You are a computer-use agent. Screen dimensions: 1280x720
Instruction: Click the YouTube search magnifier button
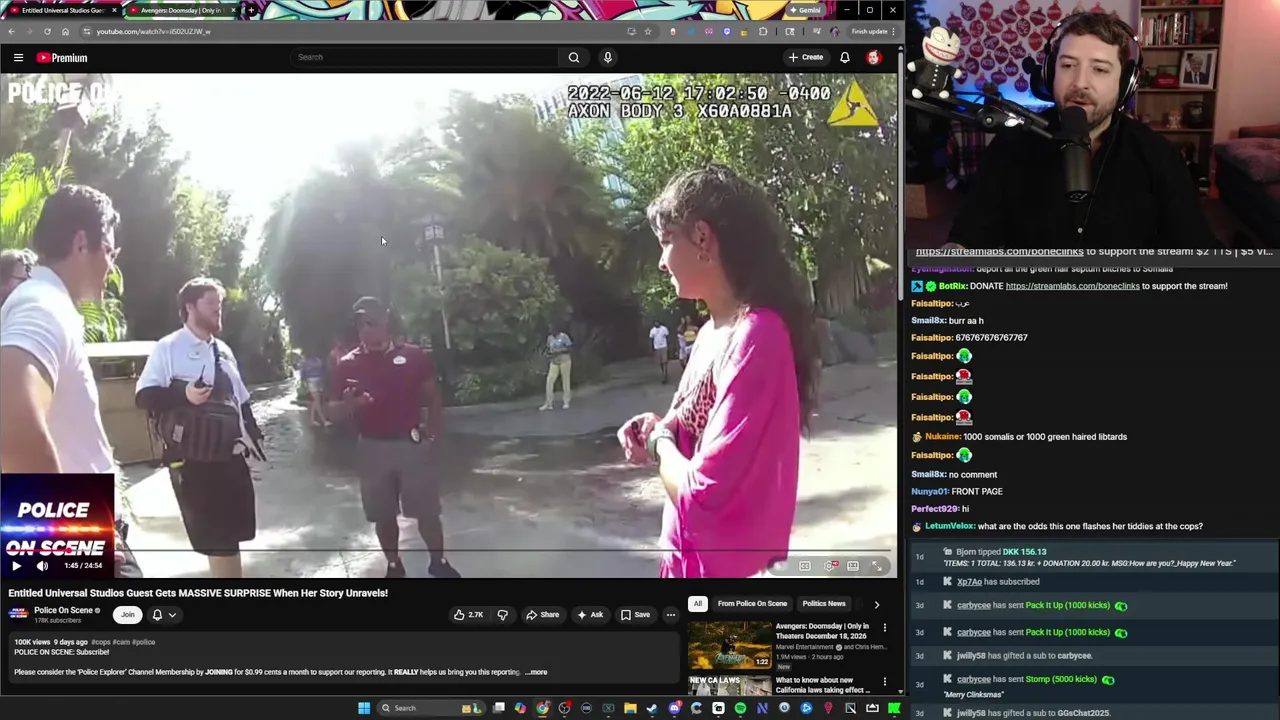coord(574,57)
